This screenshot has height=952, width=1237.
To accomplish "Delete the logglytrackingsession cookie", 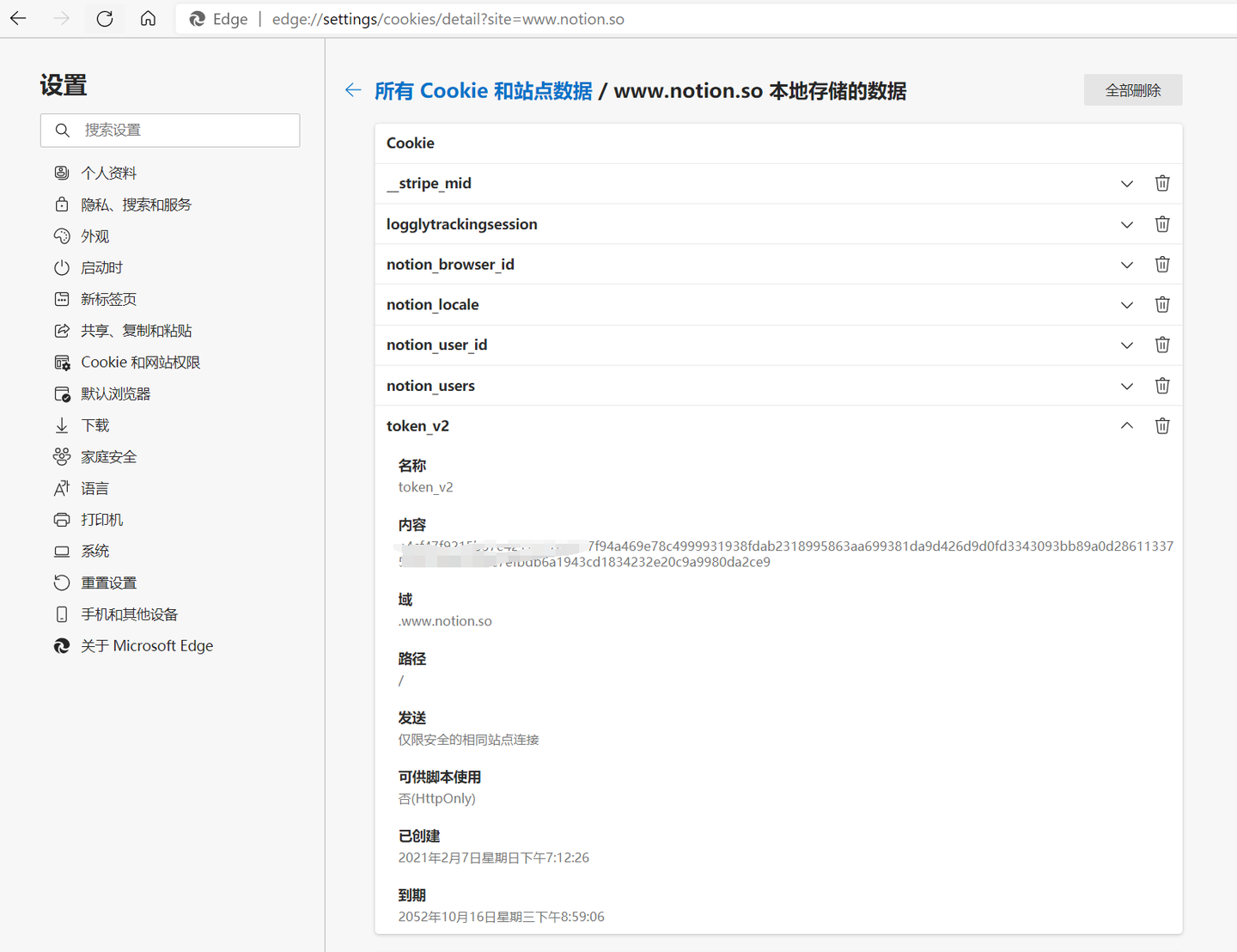I will 1162,223.
